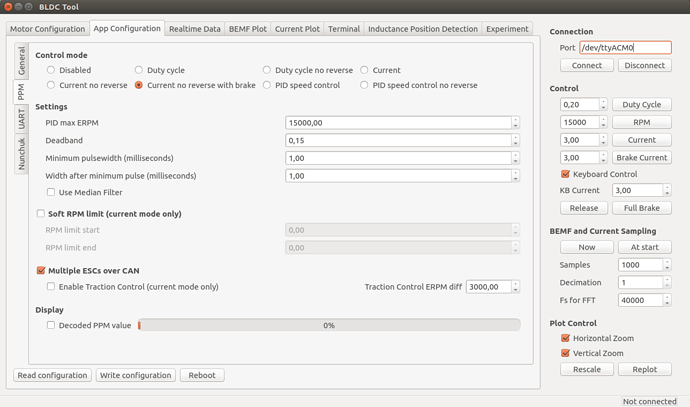Open the vertical Nunchuk side tab

coord(21,153)
